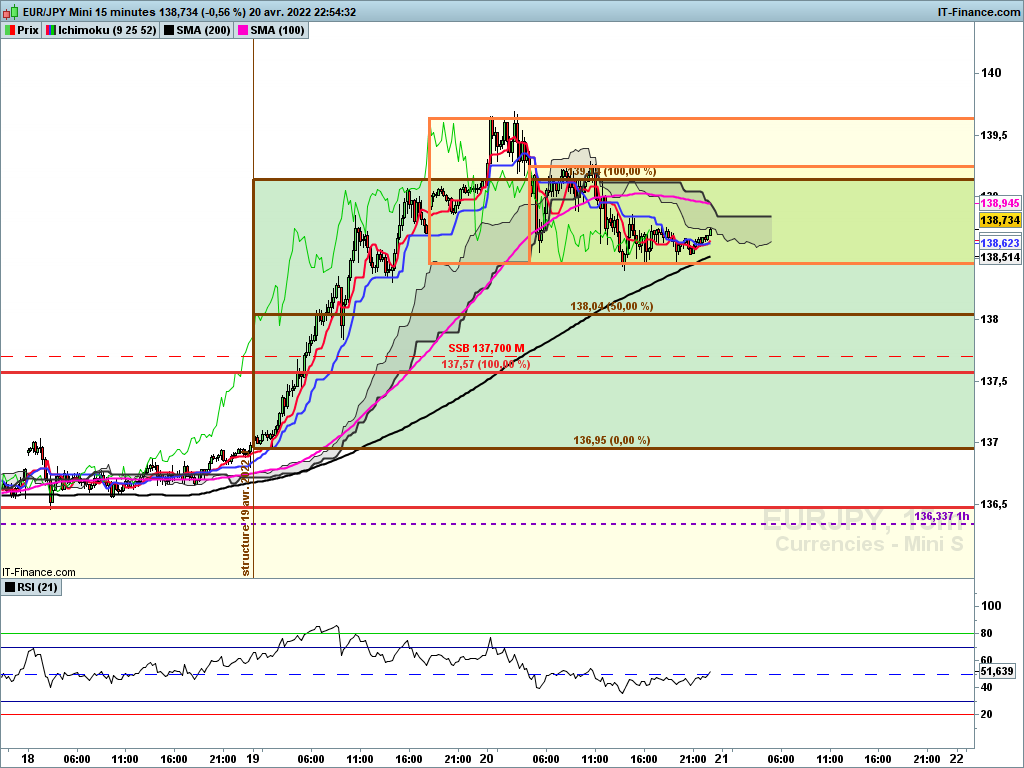
Task: Click the 136,95 (0,00 %) Fibonacci label
Action: [611, 440]
